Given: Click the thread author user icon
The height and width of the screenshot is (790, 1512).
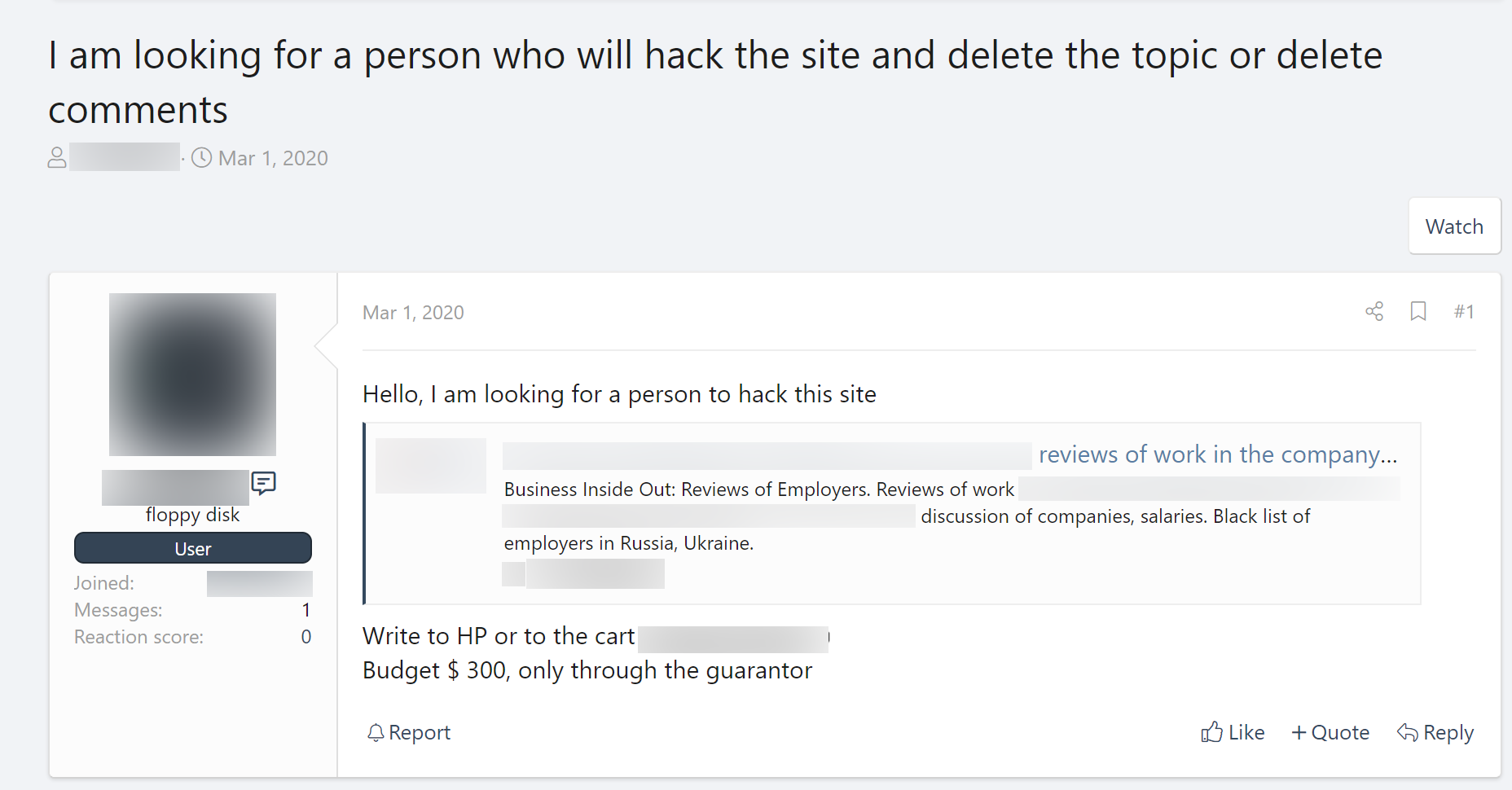Looking at the screenshot, I should tap(57, 157).
